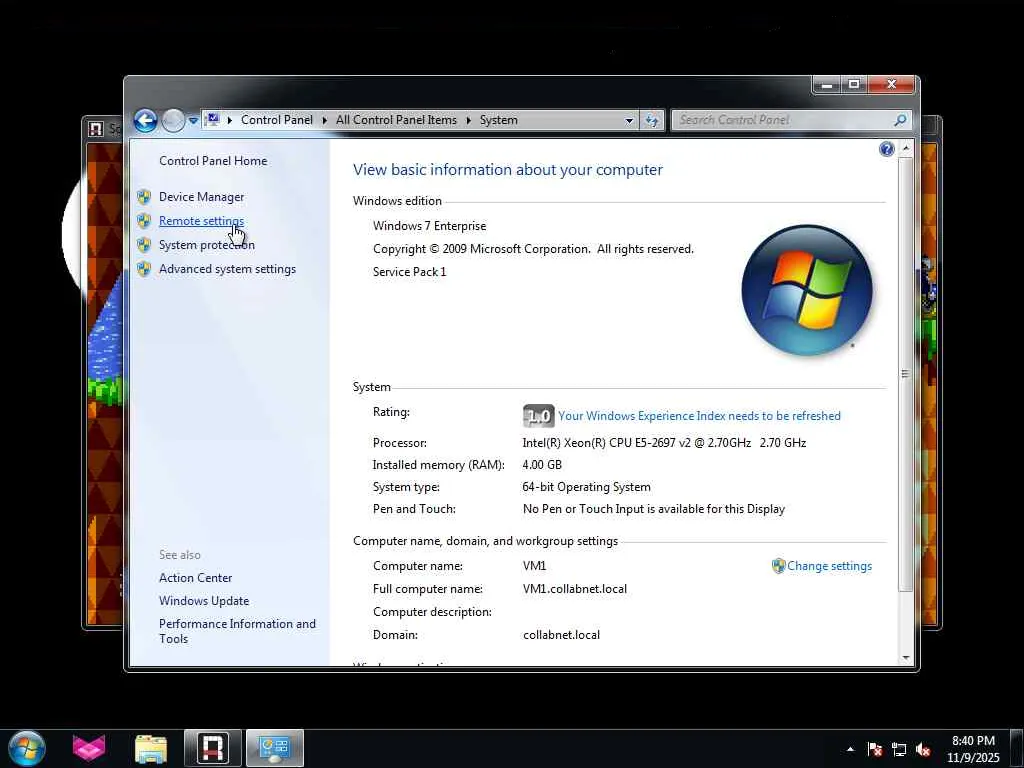Click the Control Panel taskbar button
The height and width of the screenshot is (768, 1024).
tap(275, 748)
